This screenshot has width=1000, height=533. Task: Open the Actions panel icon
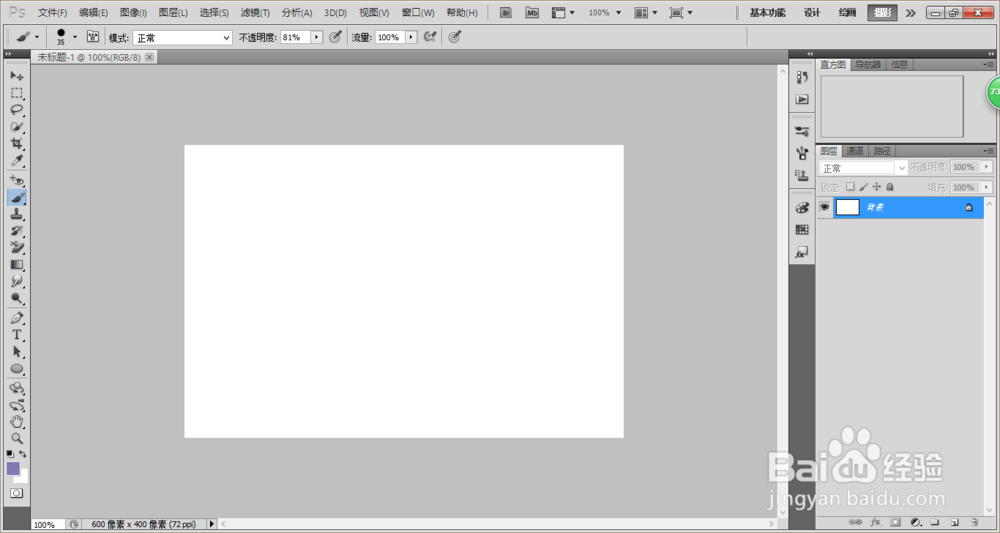[802, 99]
